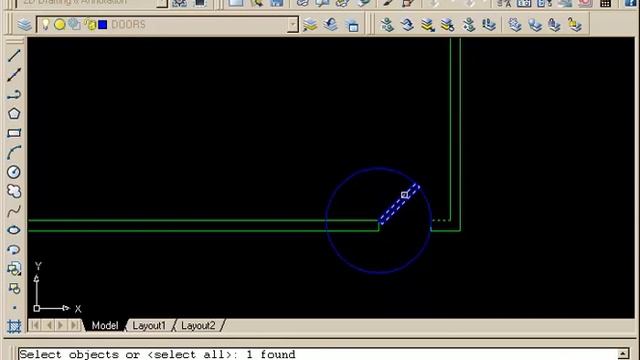Select the Ellipse Arc tool
This screenshot has height=360, width=640.
14,249
